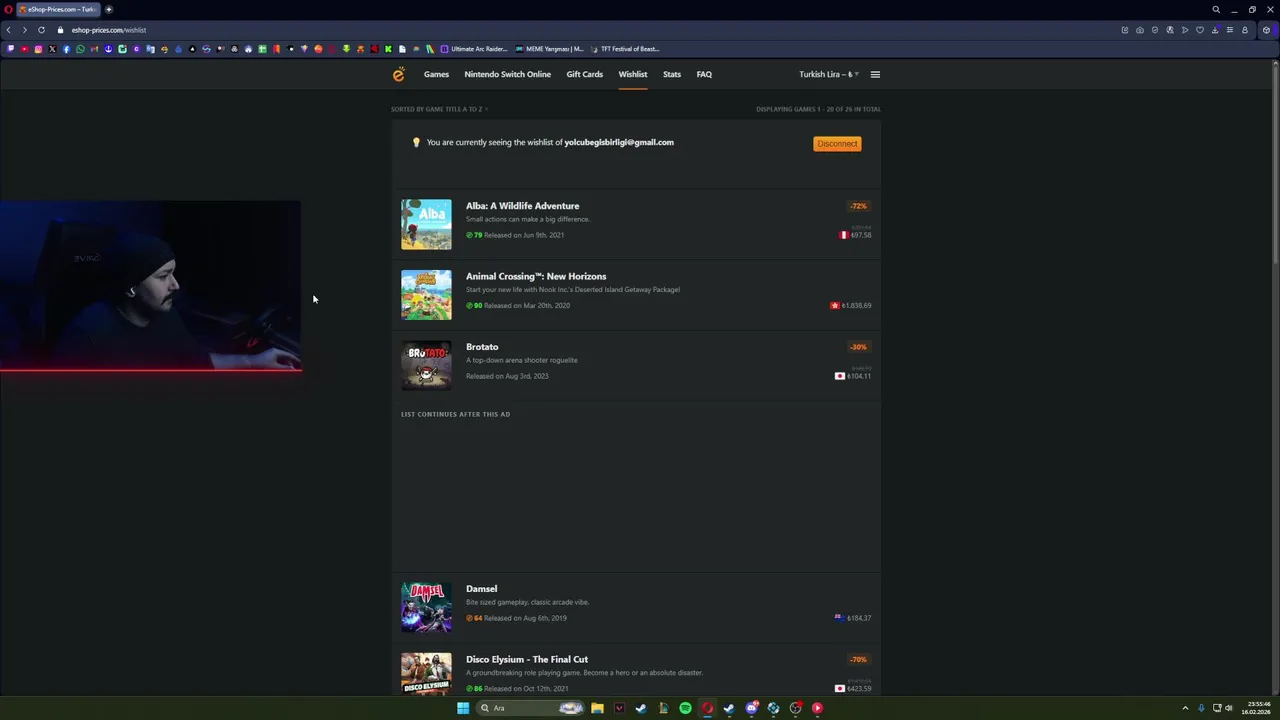Click the taskbar search box 'Ara'
1280x720 pixels.
coord(530,708)
